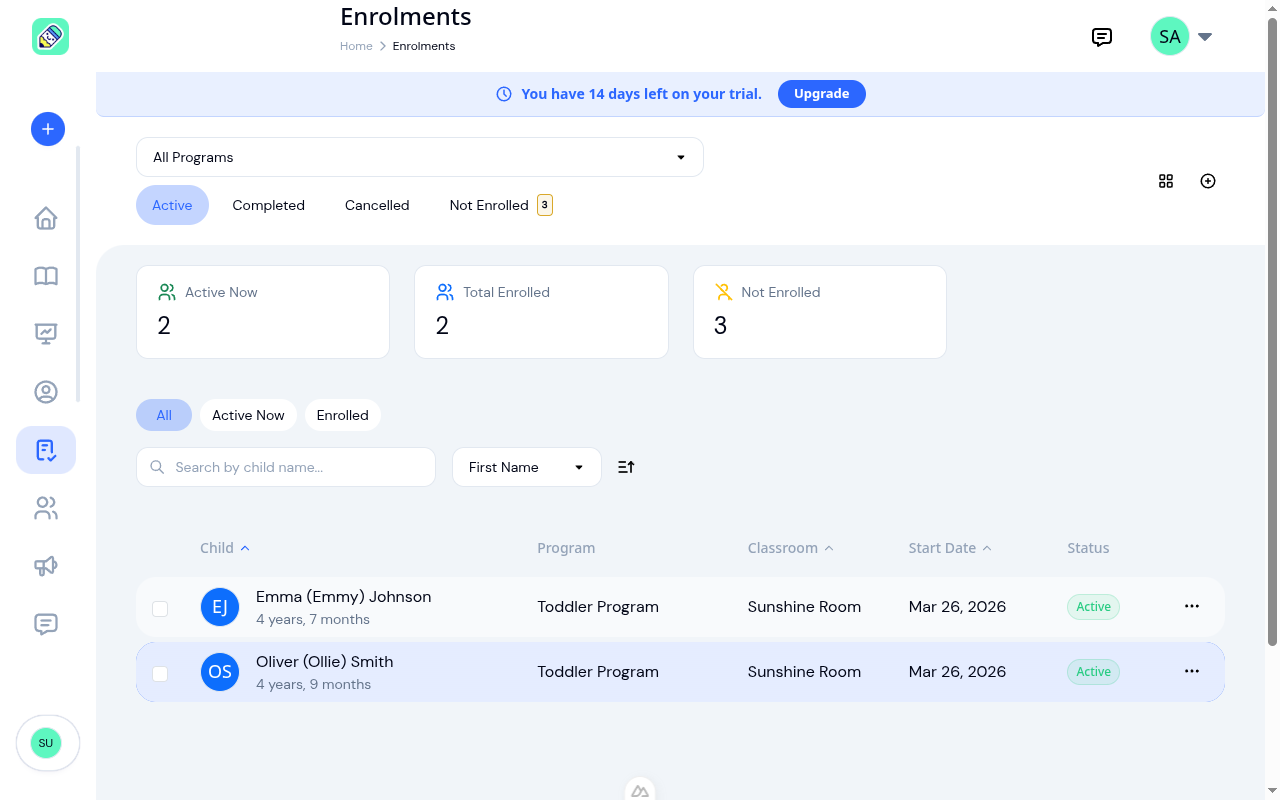Click the Upgrade button
Image resolution: width=1280 pixels, height=800 pixels.
822,94
